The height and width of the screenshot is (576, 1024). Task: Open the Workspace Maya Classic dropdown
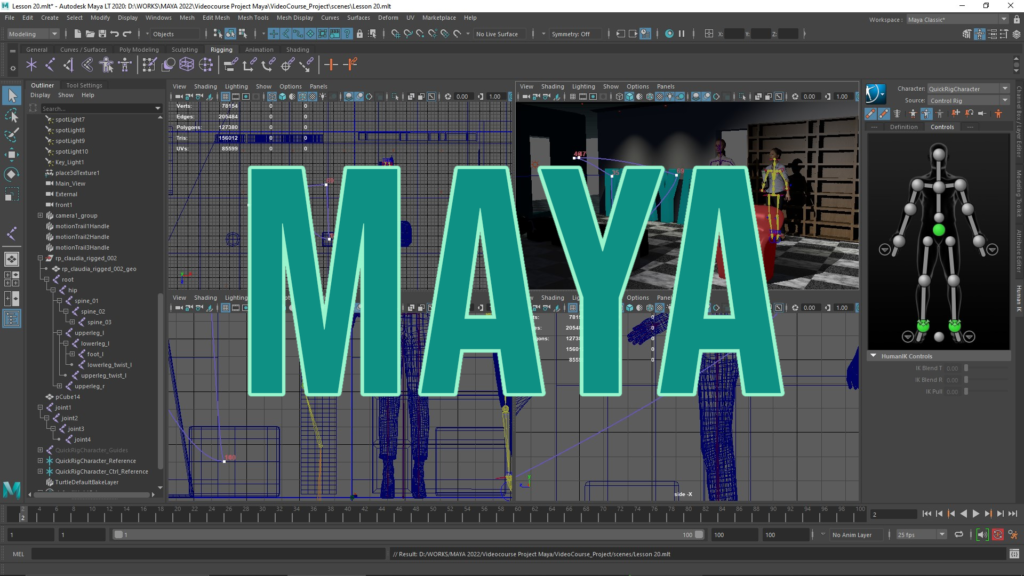957,20
